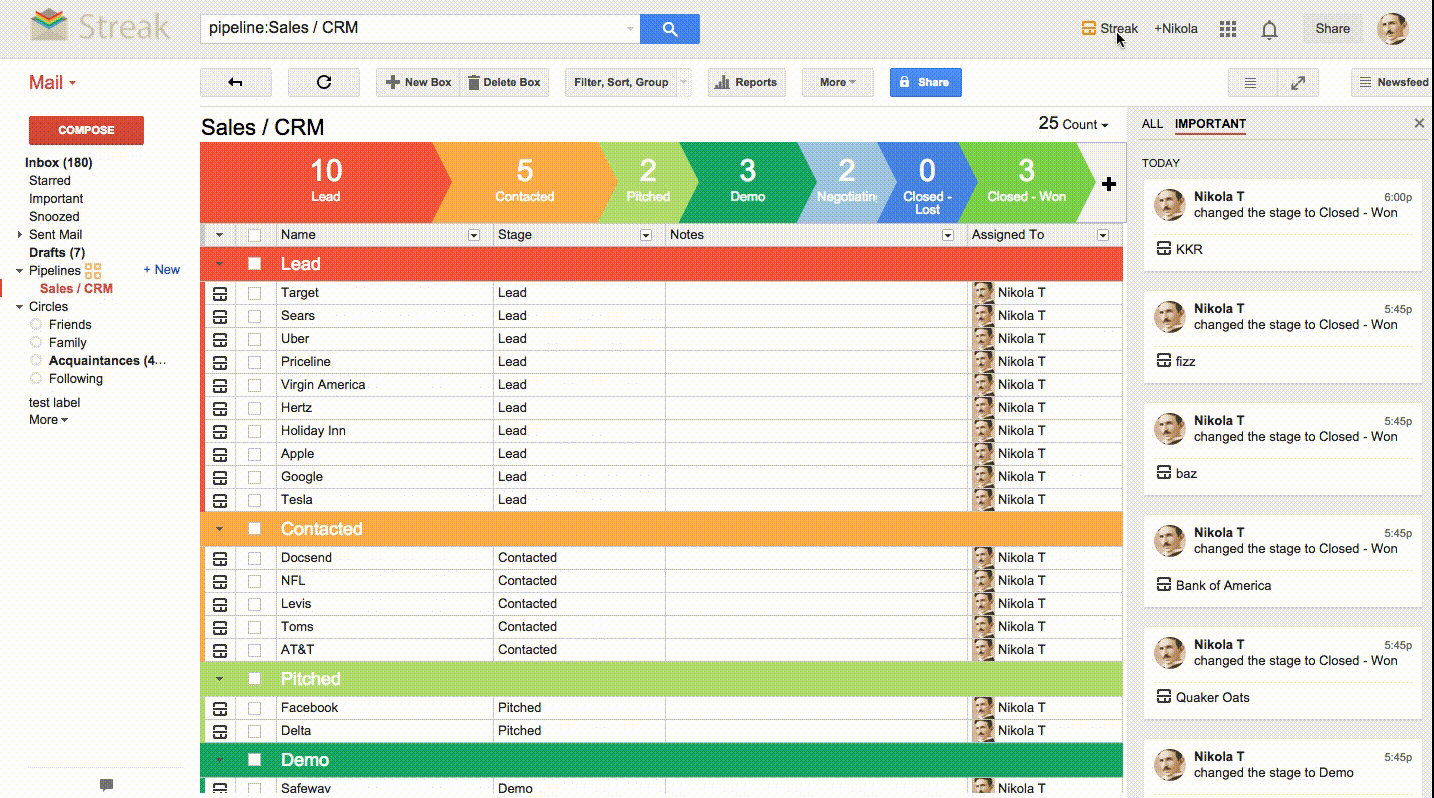Collapse the Pitched group
1434x798 pixels.
pos(219,679)
